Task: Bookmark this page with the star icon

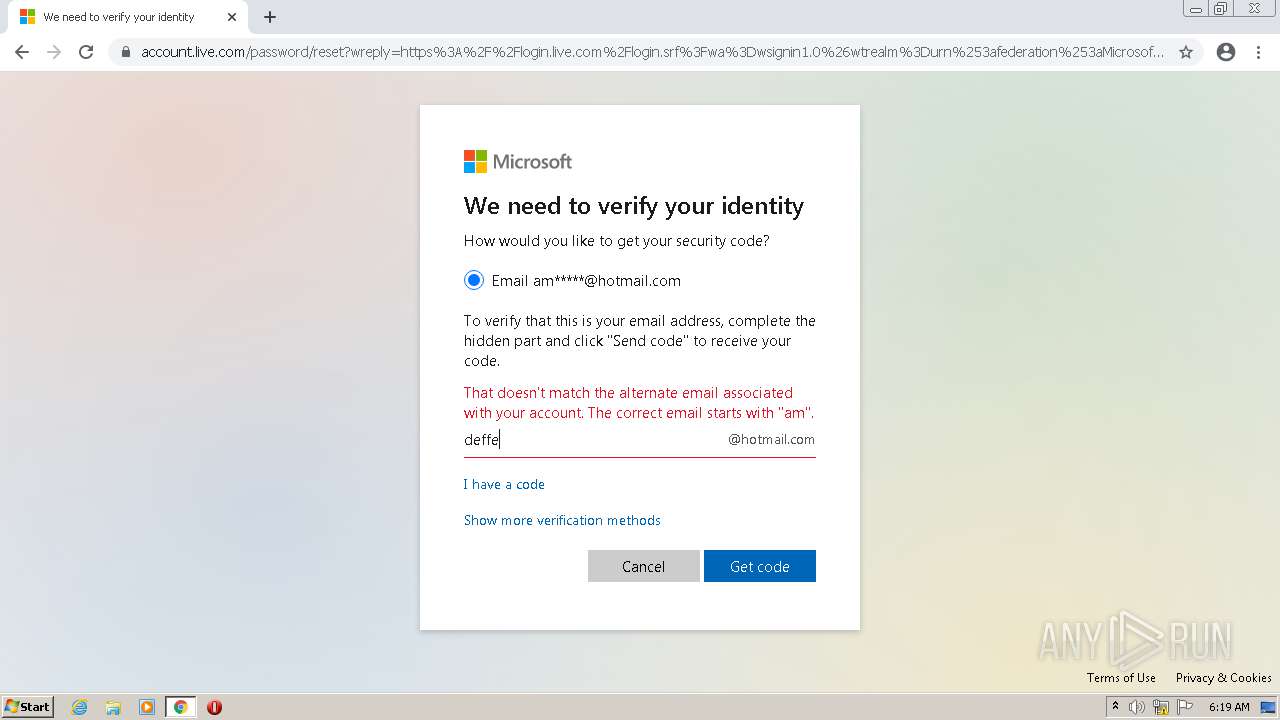Action: point(1186,52)
